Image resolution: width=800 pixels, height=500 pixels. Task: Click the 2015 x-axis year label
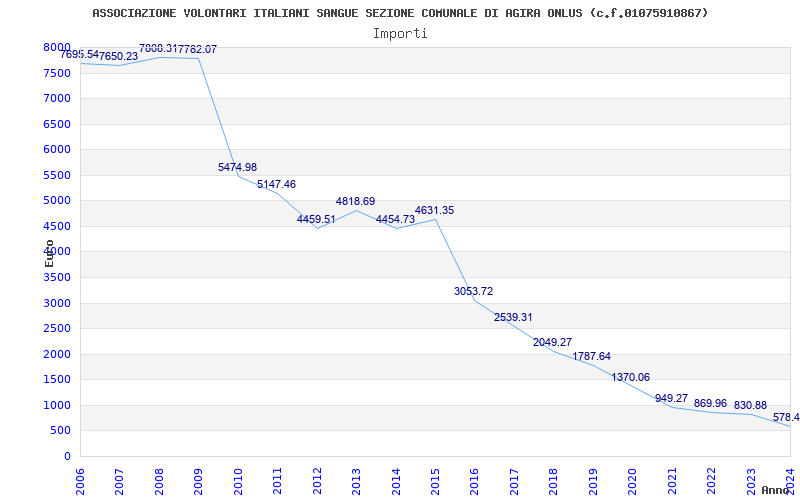coord(435,481)
